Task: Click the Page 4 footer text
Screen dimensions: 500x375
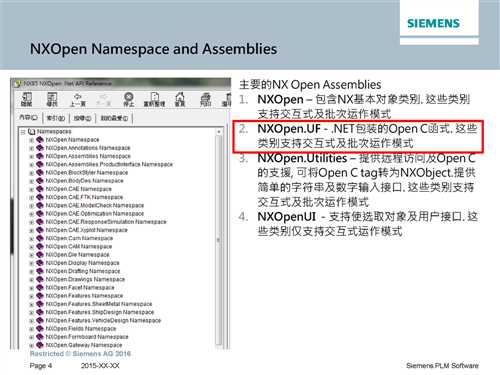Action: click(41, 366)
